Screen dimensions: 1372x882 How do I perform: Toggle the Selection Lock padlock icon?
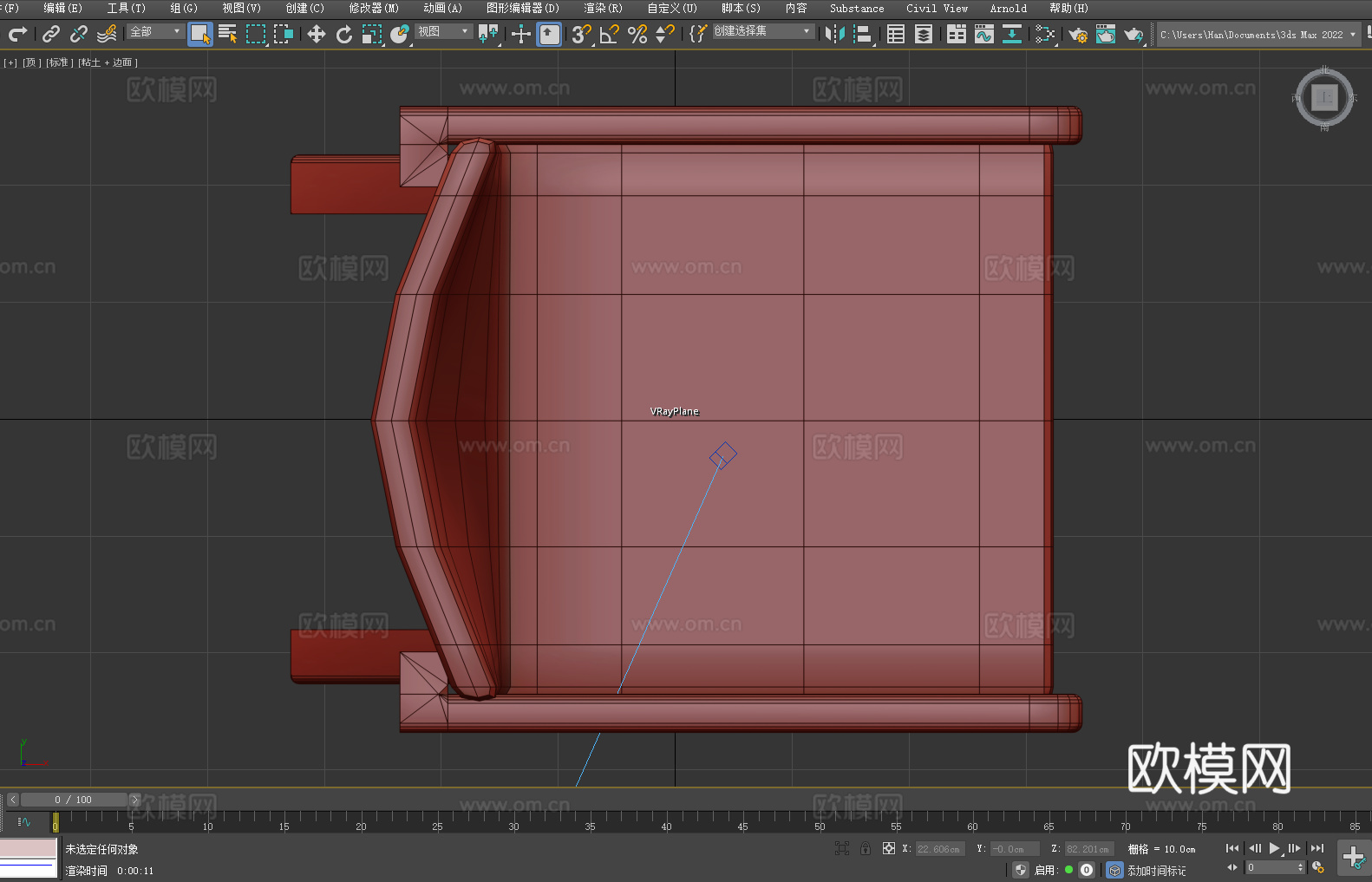click(866, 848)
